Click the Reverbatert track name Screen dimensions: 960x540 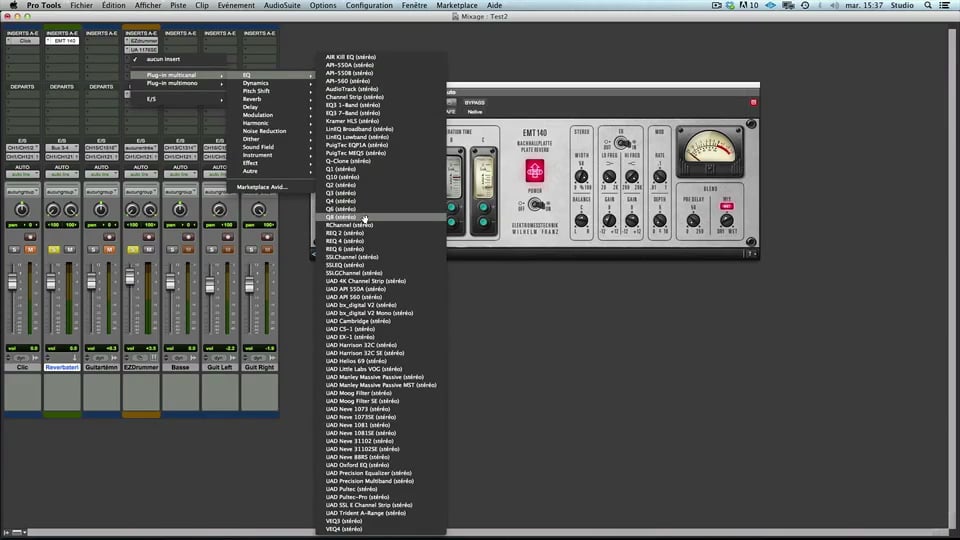(x=62, y=367)
